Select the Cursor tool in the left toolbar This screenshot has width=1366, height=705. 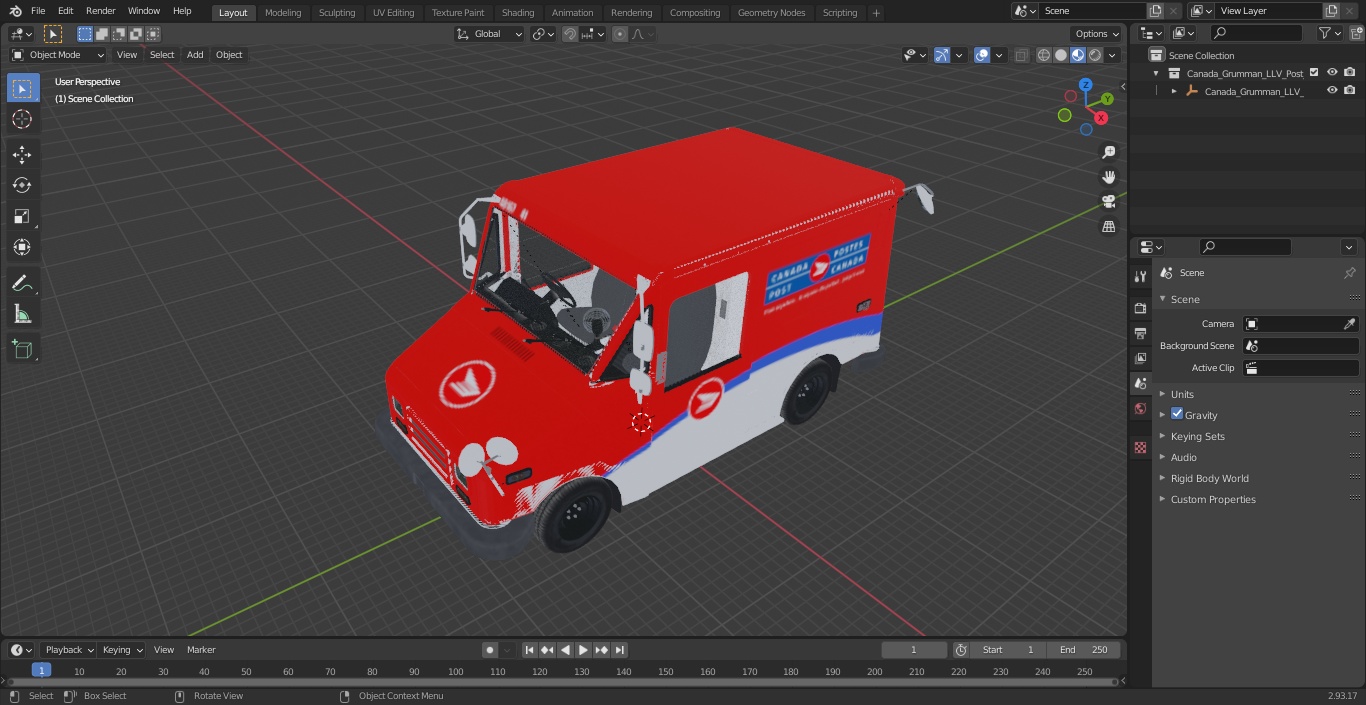(22, 119)
